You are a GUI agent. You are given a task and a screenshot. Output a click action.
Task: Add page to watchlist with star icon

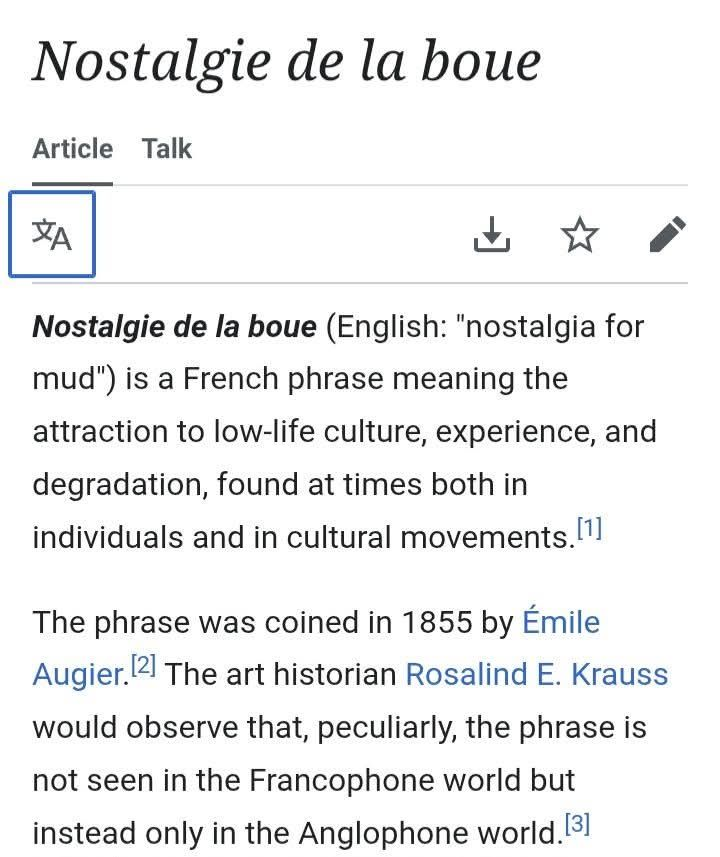(580, 235)
